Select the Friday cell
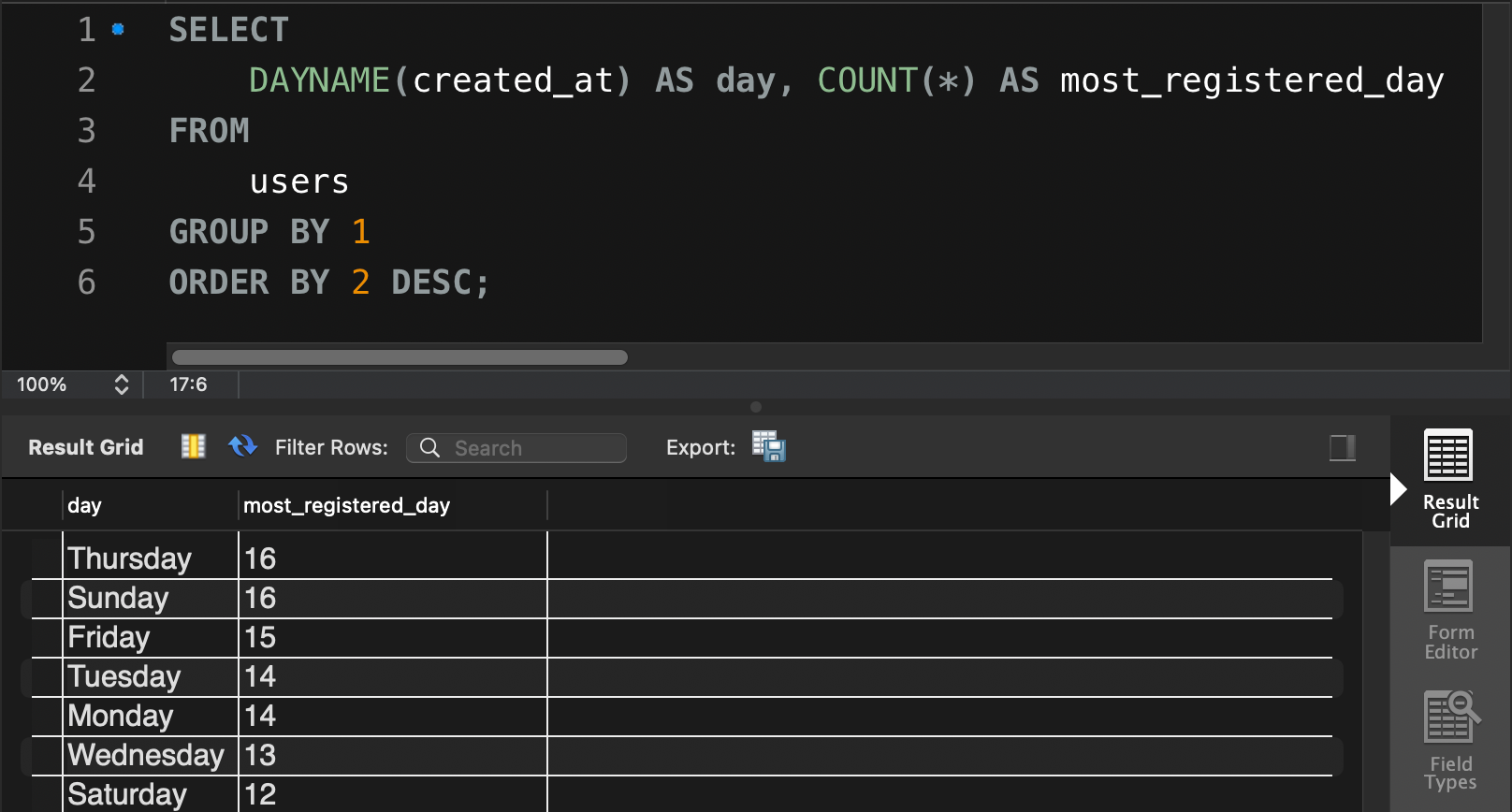Viewport: 1512px width, 812px height. (151, 637)
